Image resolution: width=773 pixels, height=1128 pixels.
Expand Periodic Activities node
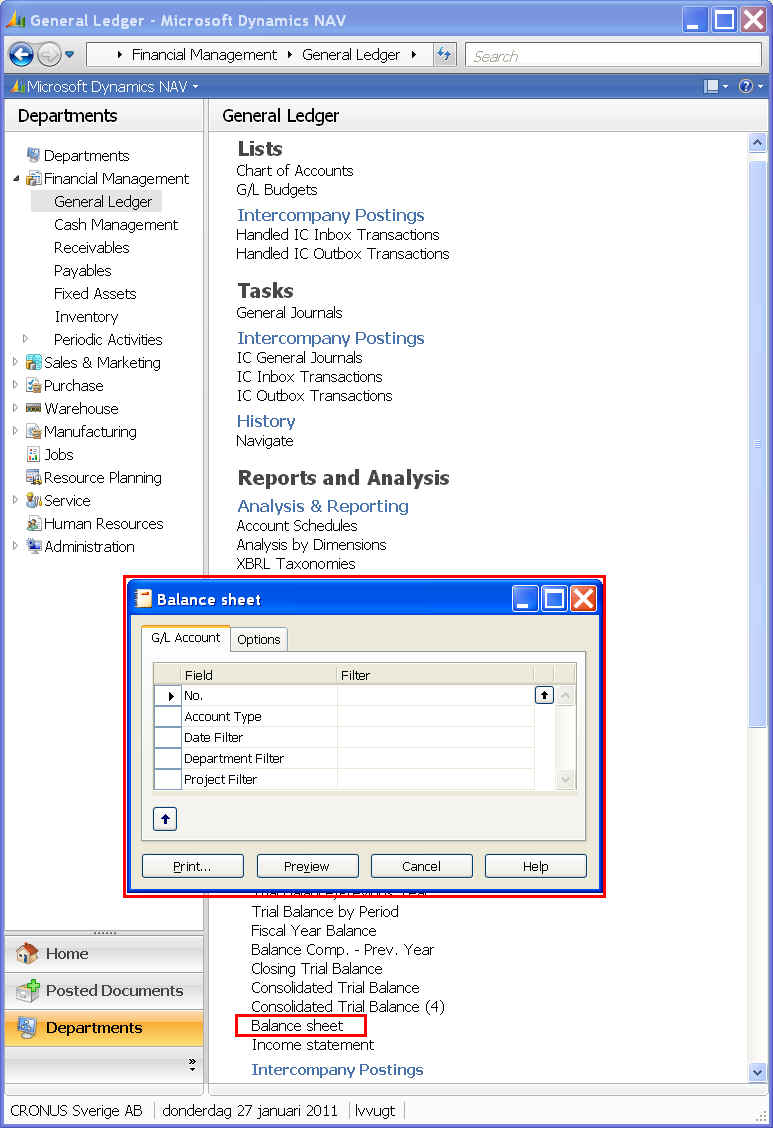tap(26, 339)
